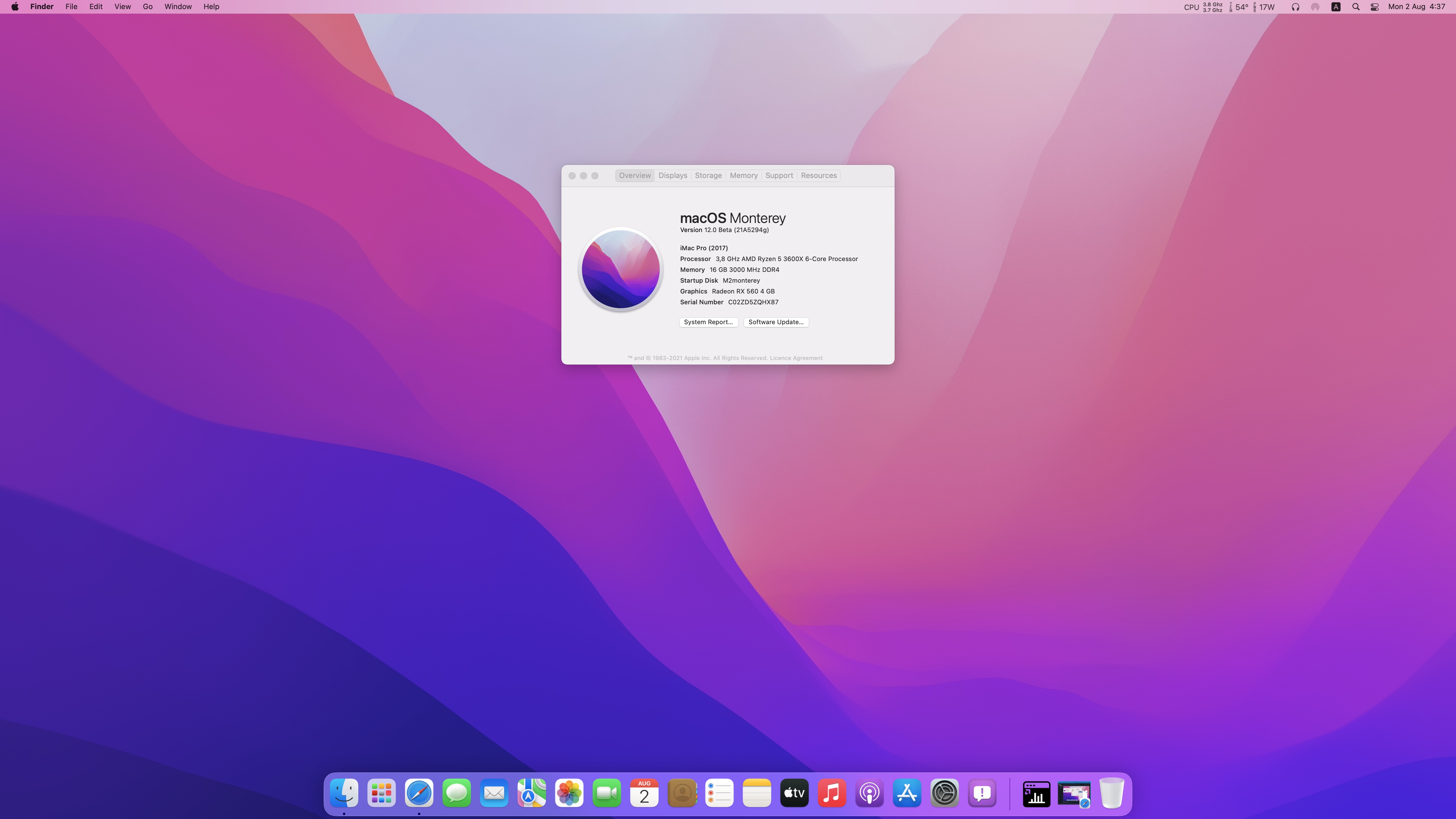Launch Feedback Assistant from the Dock
Viewport: 1456px width, 819px height.
(x=982, y=793)
